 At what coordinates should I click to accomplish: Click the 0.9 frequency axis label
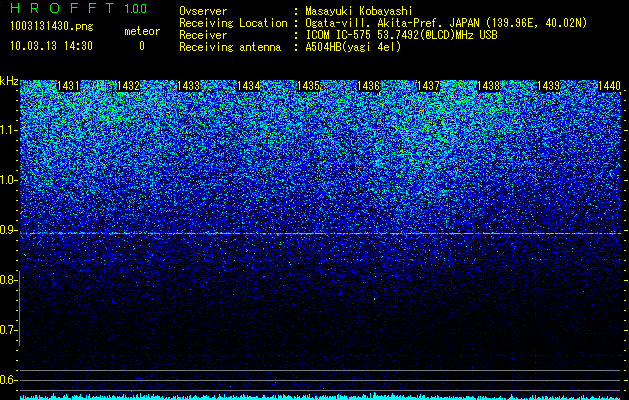point(8,230)
